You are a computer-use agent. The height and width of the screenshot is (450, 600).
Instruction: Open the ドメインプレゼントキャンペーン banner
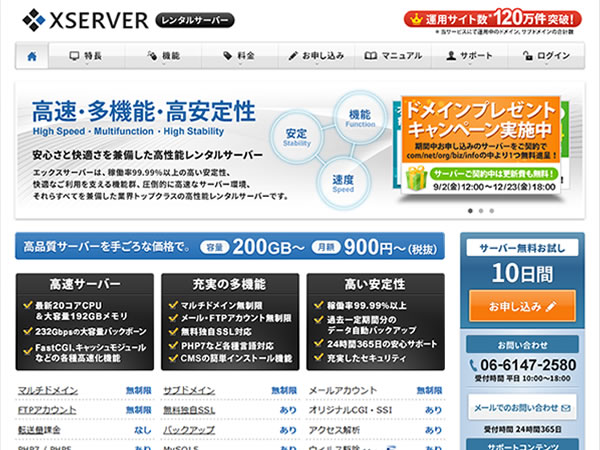tap(481, 145)
